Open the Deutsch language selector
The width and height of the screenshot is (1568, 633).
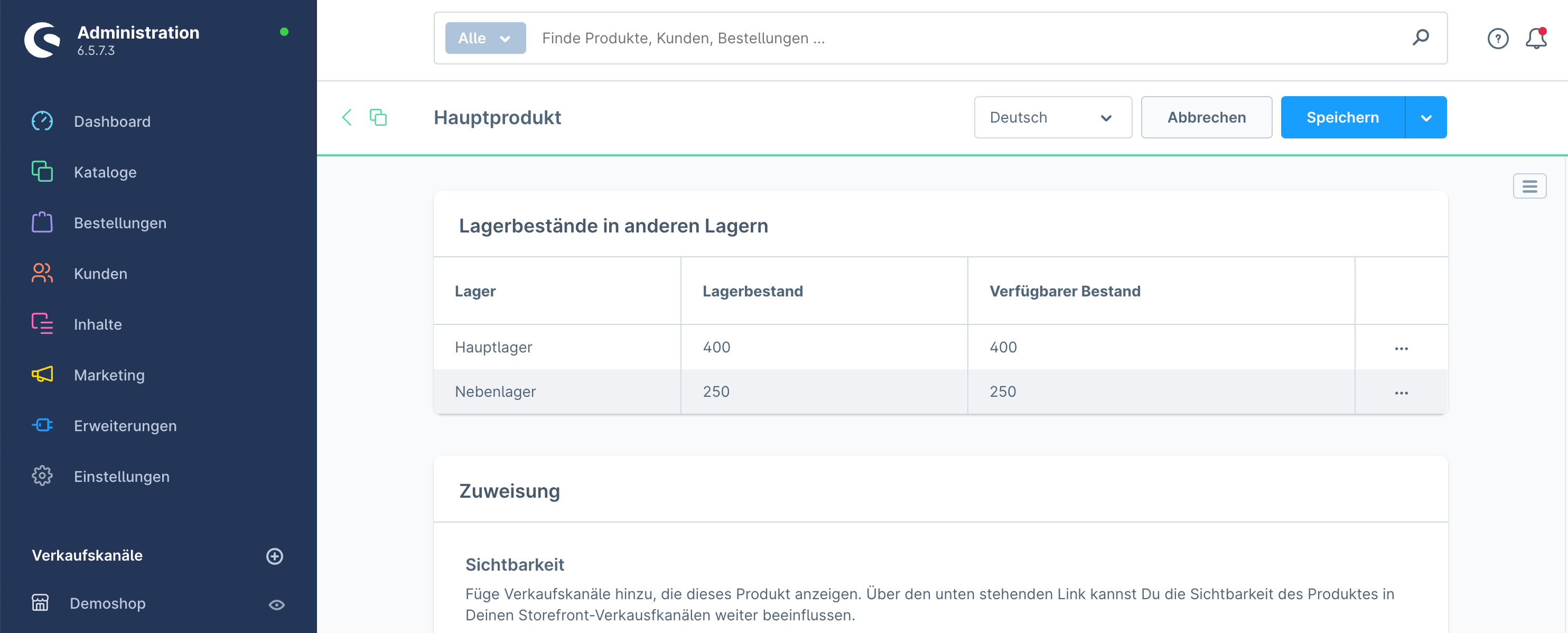coord(1052,117)
